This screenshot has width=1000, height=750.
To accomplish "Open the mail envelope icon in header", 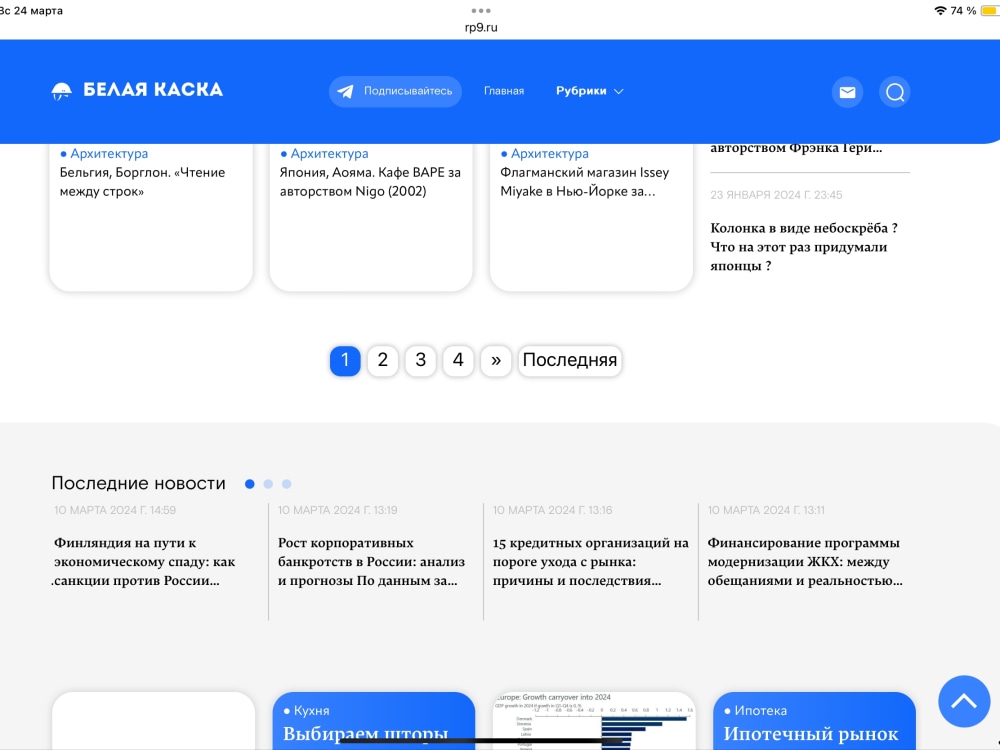I will pyautogui.click(x=847, y=92).
